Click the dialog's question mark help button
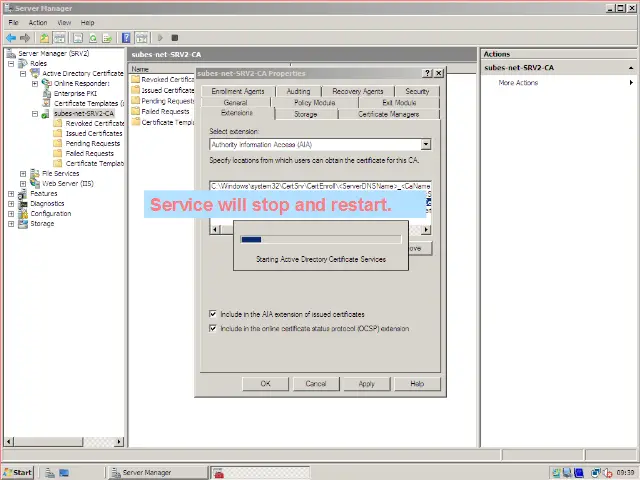Viewport: 640px width, 480px height. coord(428,73)
